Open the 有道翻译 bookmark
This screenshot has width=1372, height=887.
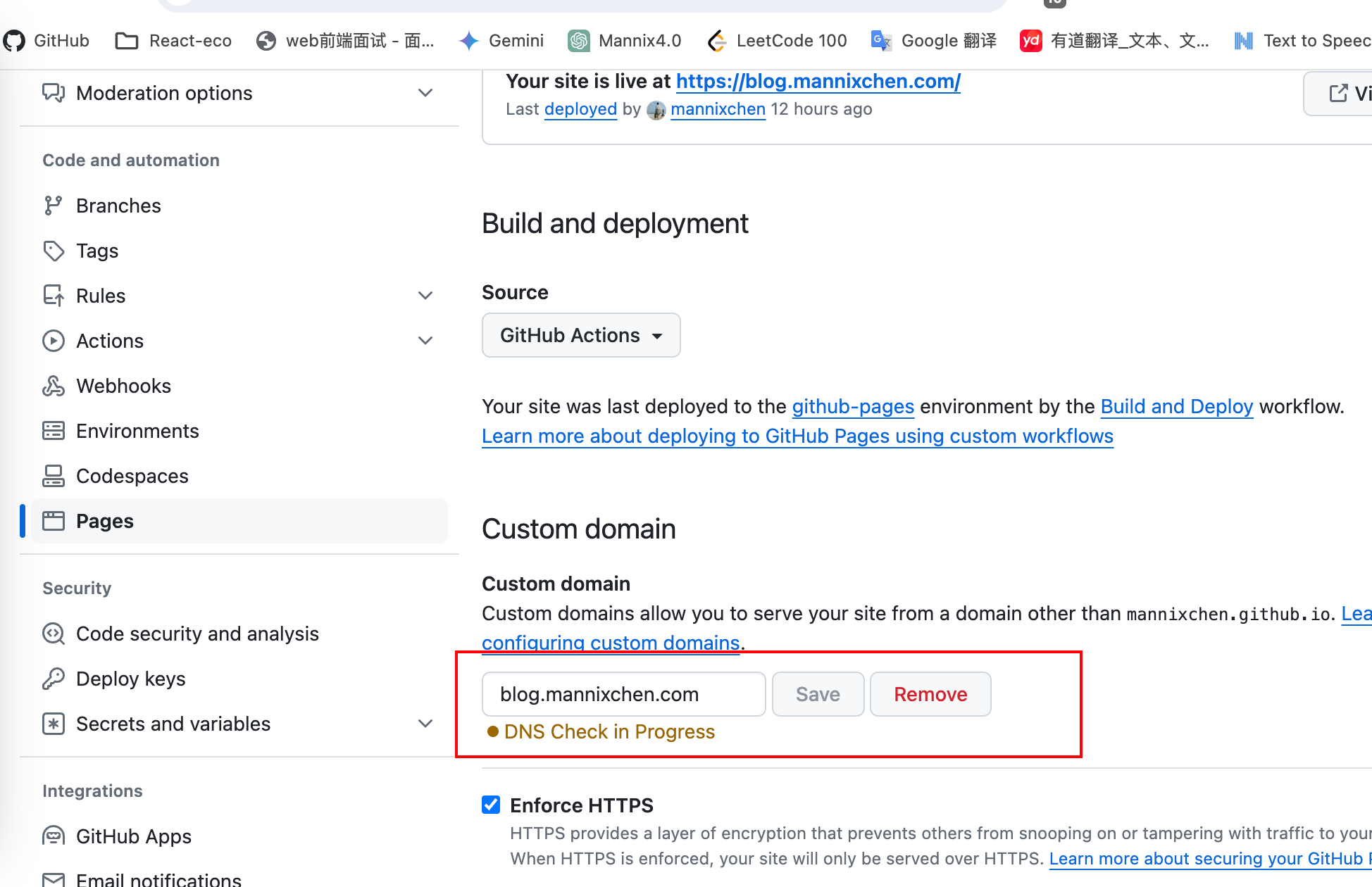pyautogui.click(x=1114, y=41)
